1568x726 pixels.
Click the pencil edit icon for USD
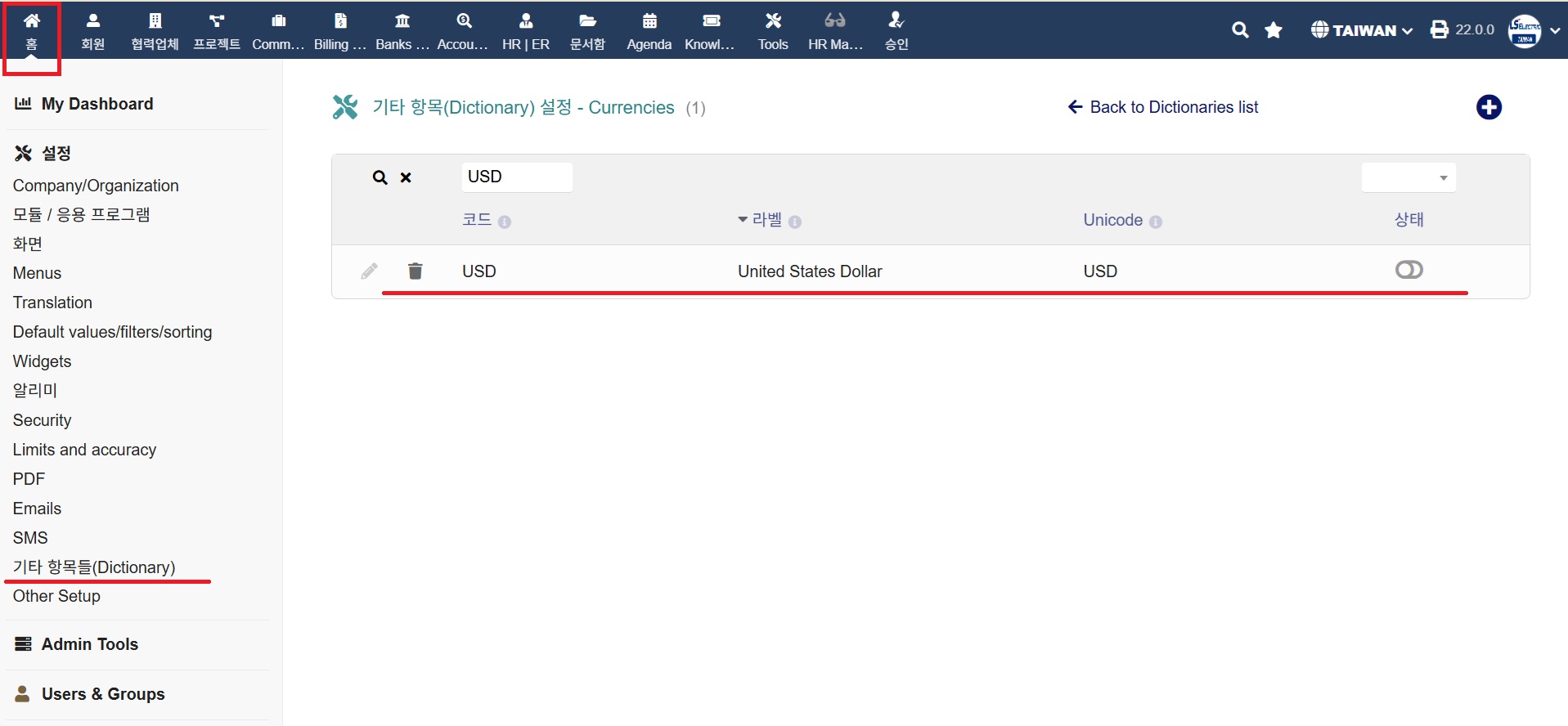tap(369, 271)
